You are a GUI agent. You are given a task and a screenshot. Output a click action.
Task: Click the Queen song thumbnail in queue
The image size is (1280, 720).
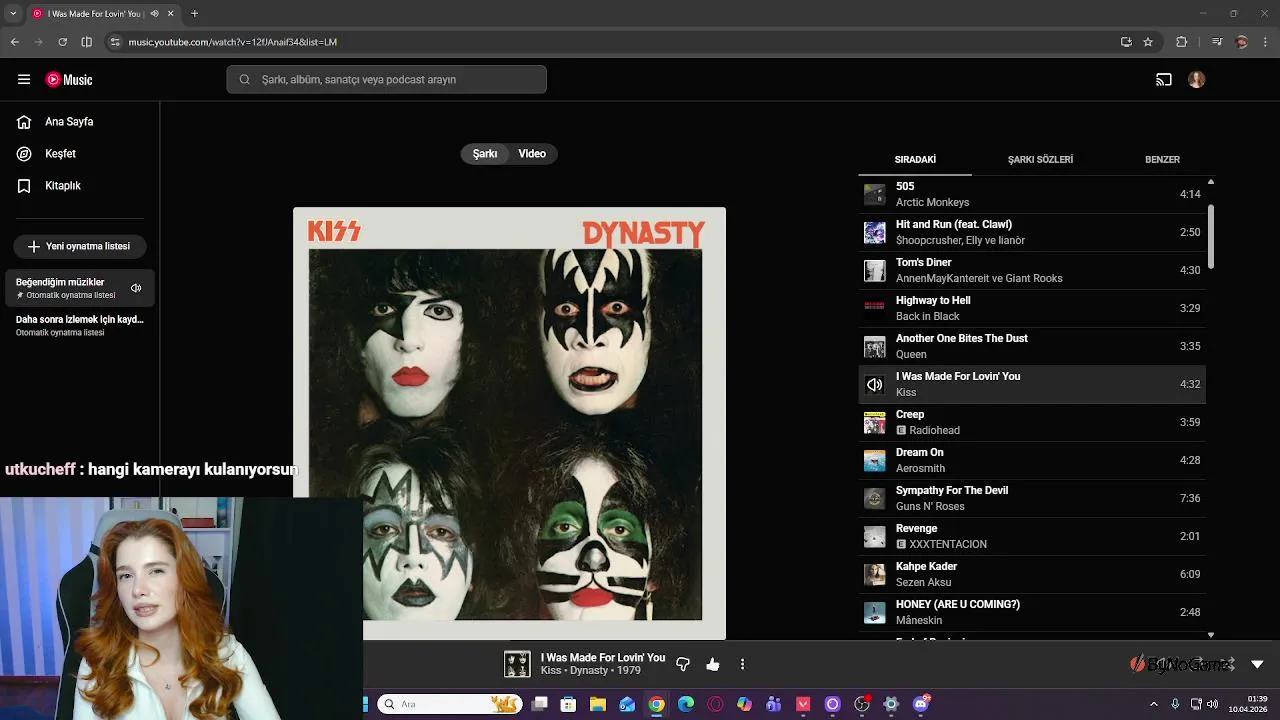[875, 347]
